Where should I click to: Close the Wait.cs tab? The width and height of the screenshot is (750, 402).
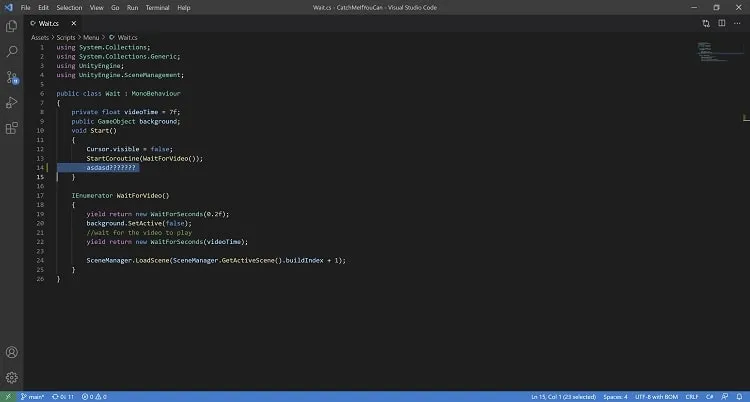tap(74, 23)
